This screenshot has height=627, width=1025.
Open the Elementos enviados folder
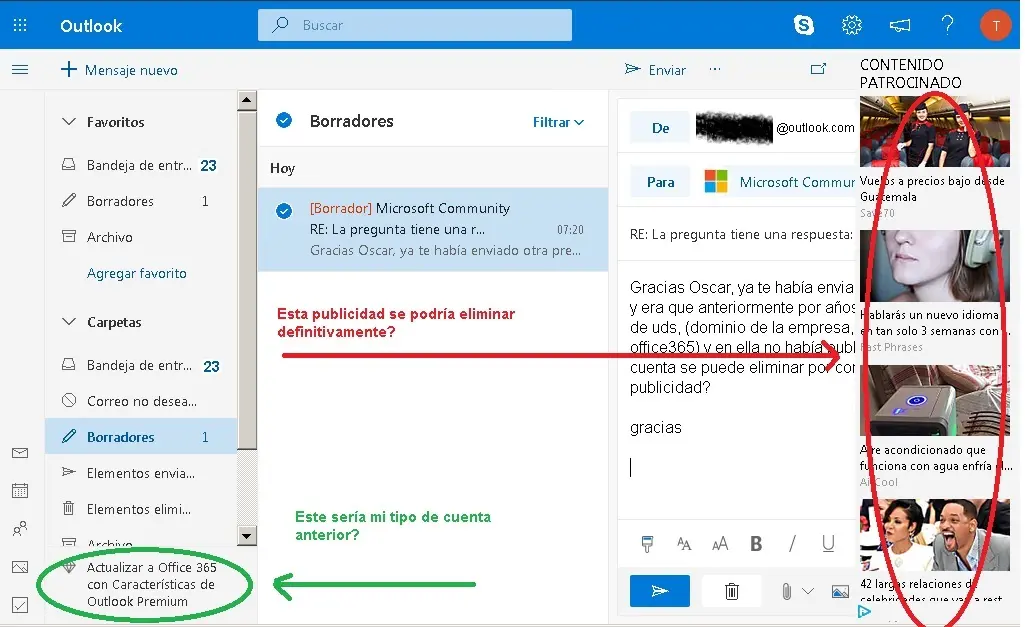click(x=141, y=473)
